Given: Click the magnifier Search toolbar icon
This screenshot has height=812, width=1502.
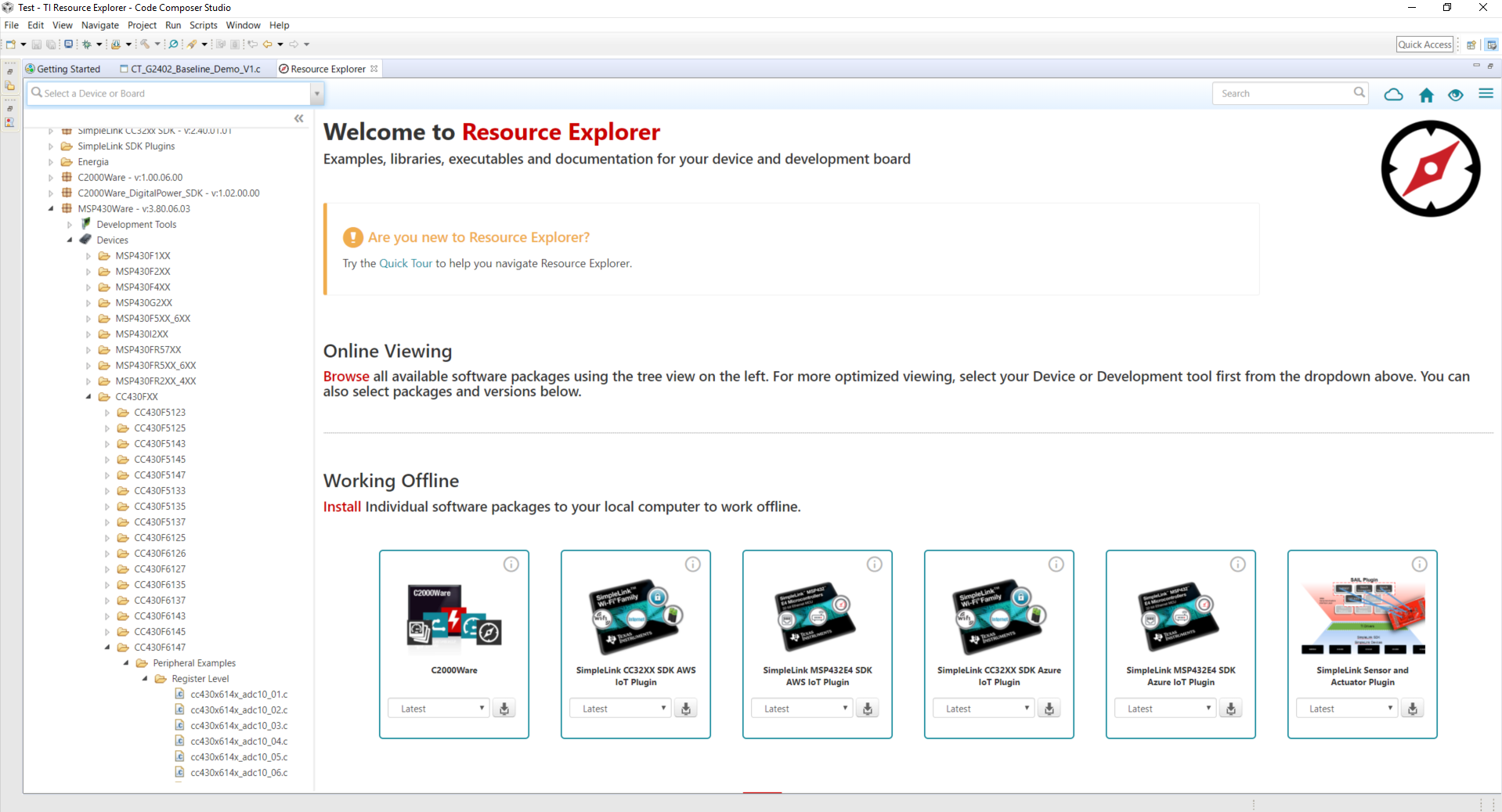Looking at the screenshot, I should click(x=173, y=44).
